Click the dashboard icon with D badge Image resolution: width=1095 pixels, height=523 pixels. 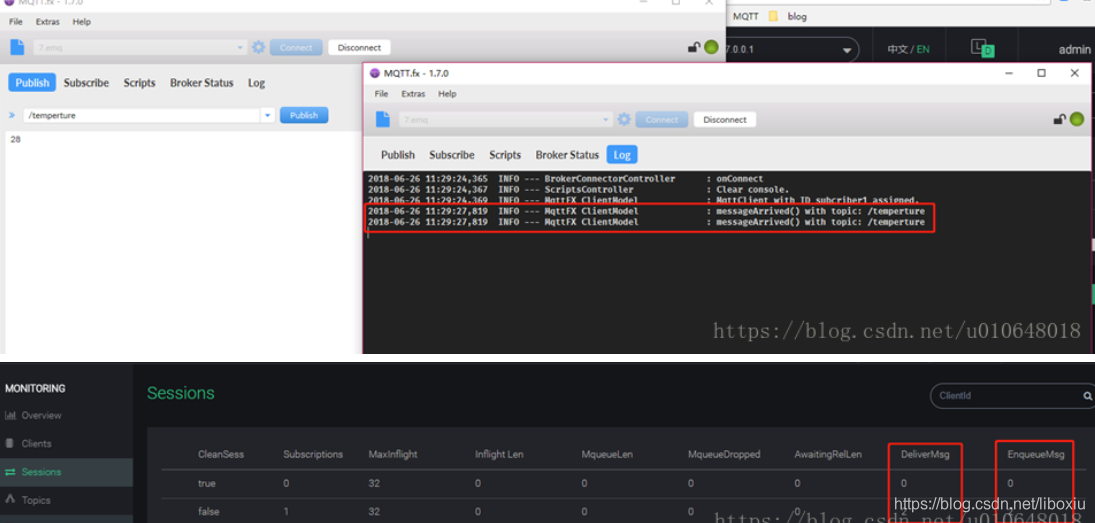coord(982,48)
